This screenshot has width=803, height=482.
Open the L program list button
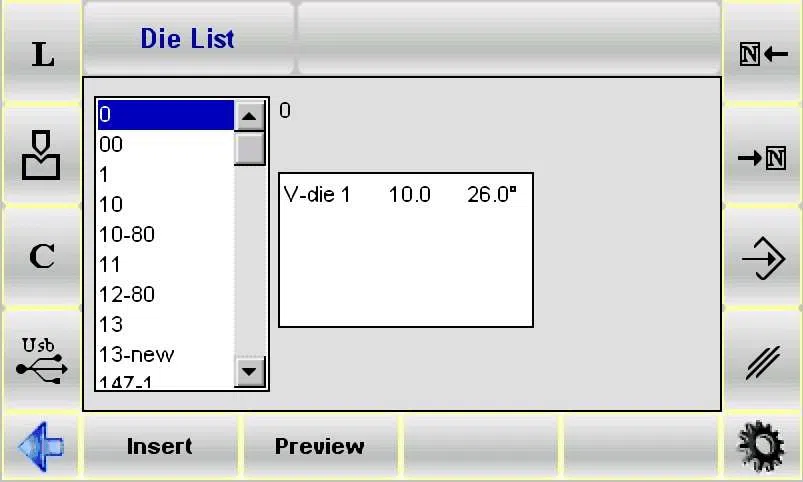(41, 54)
